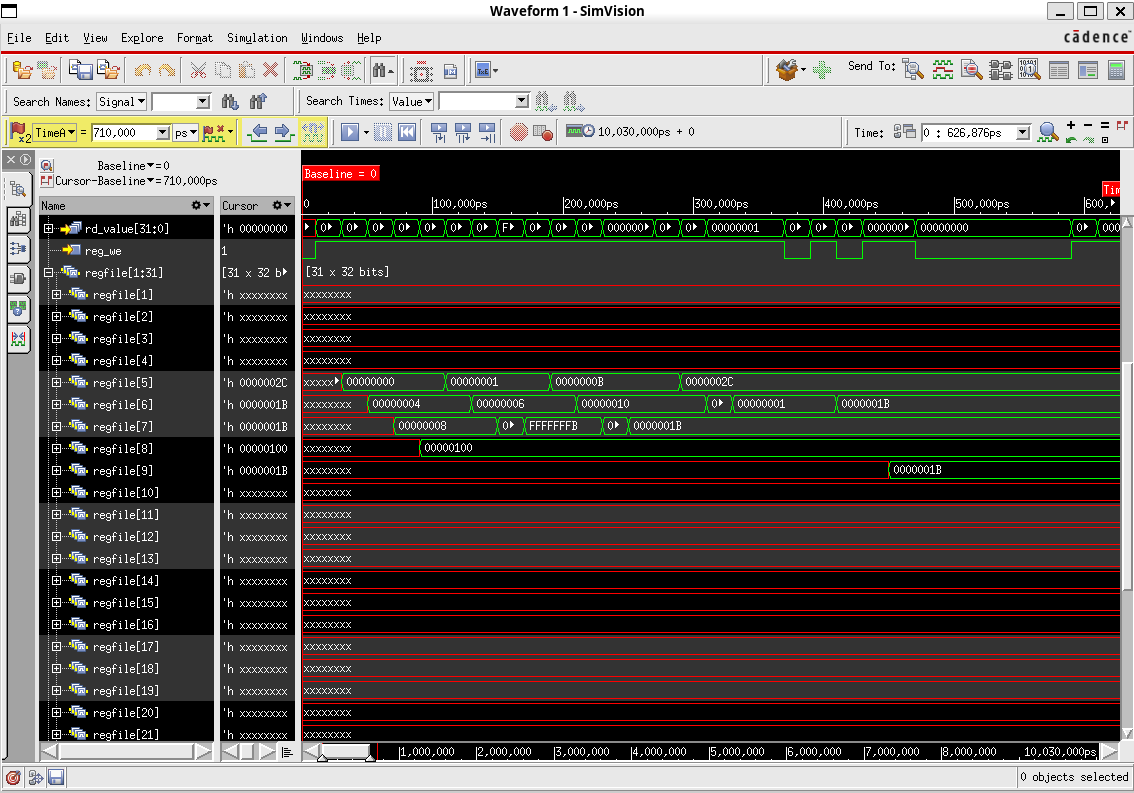The height and width of the screenshot is (793, 1134).
Task: Open the Explore menu
Action: [142, 38]
